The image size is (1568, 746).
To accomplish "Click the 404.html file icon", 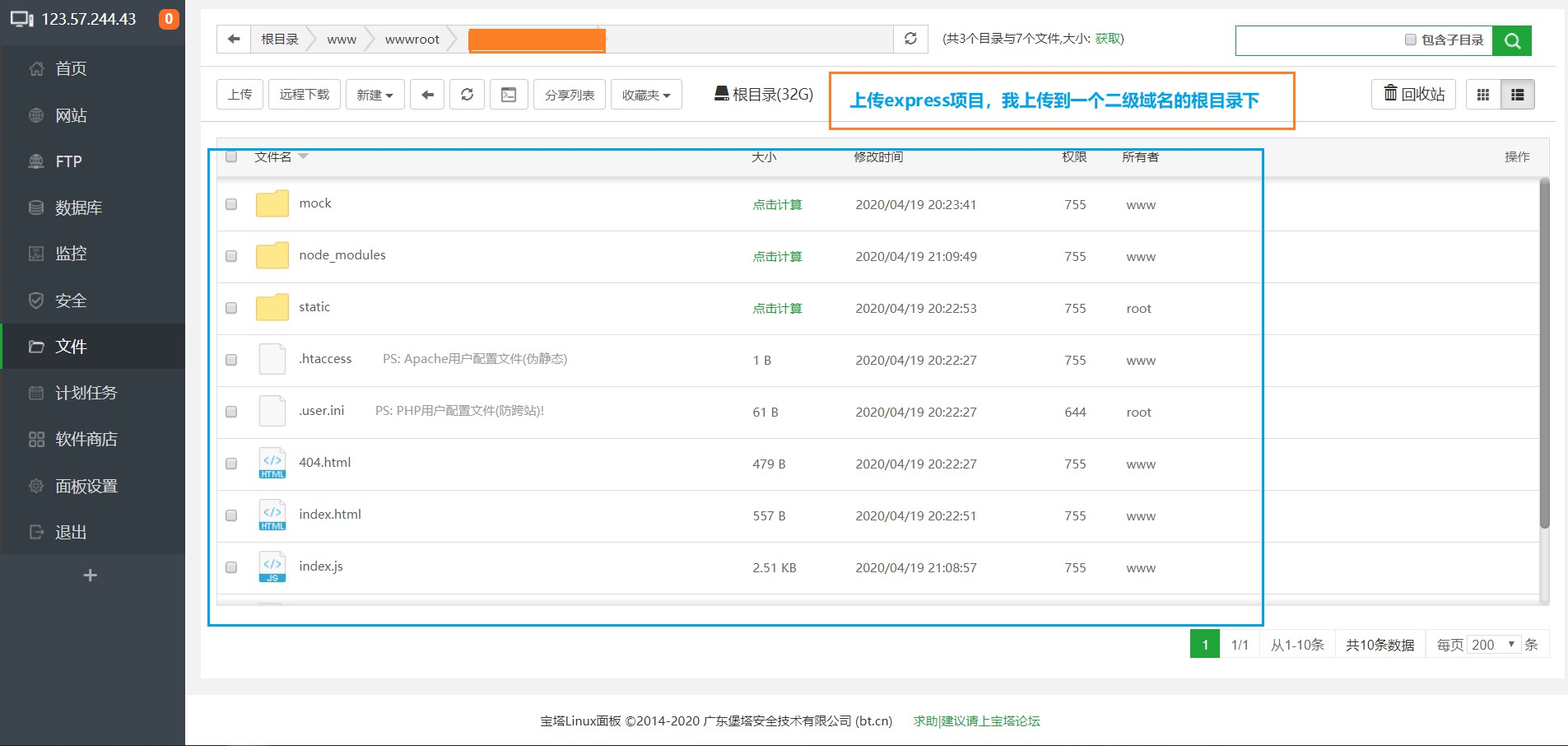I will pos(272,463).
